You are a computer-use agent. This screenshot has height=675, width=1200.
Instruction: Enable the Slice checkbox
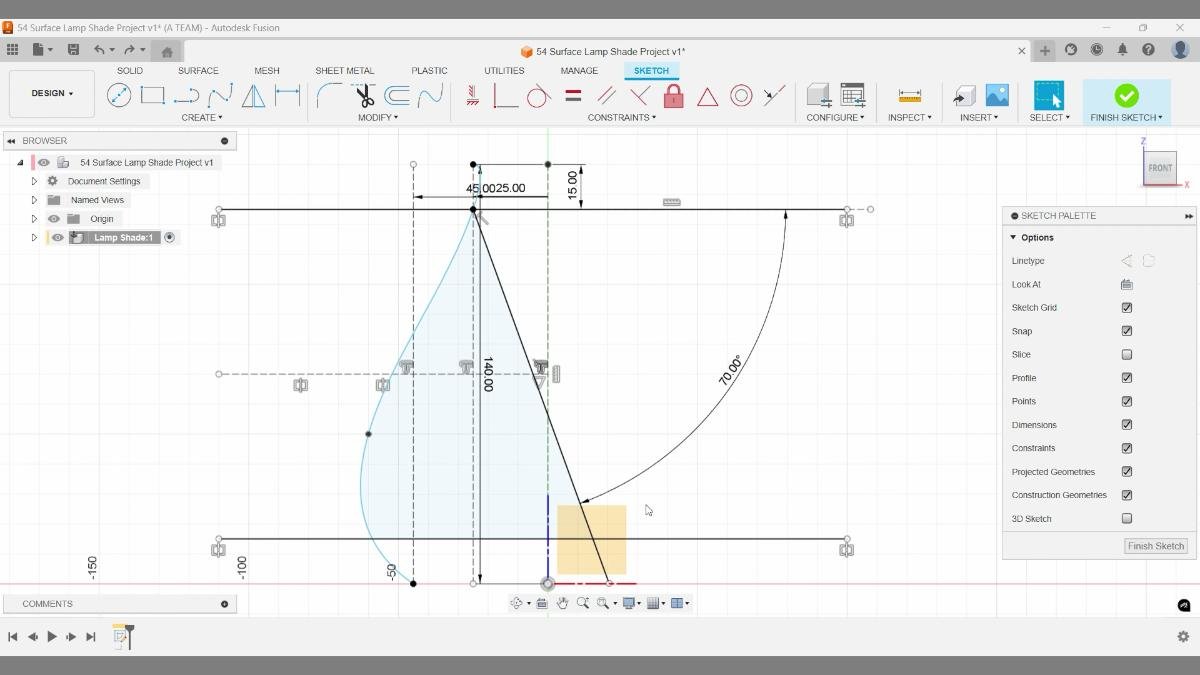tap(1127, 354)
